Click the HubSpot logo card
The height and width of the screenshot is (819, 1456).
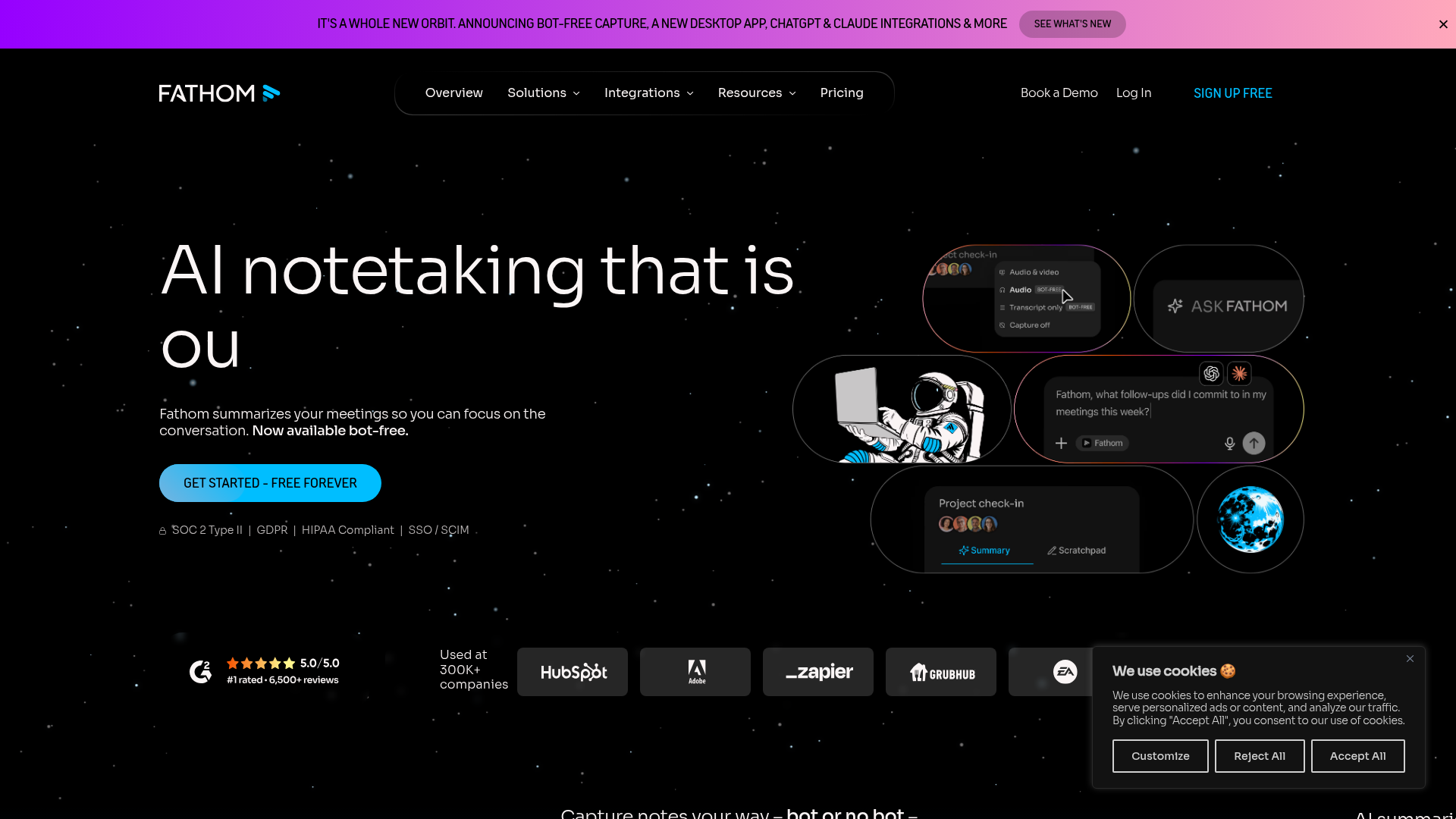[573, 672]
